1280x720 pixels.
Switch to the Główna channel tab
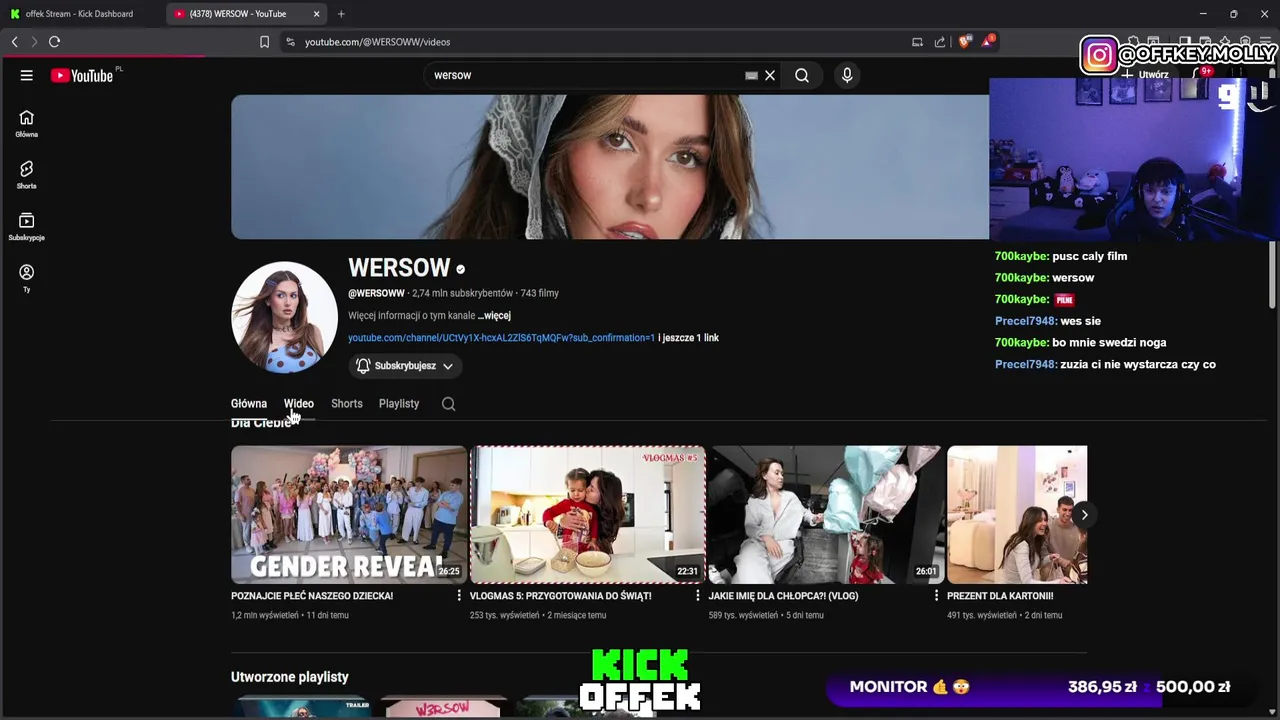pyautogui.click(x=249, y=404)
